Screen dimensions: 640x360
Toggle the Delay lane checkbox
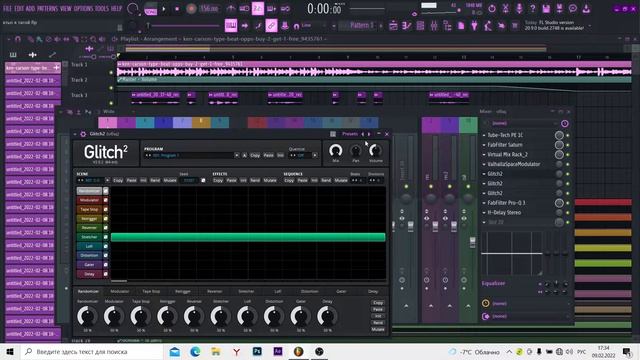(106, 274)
